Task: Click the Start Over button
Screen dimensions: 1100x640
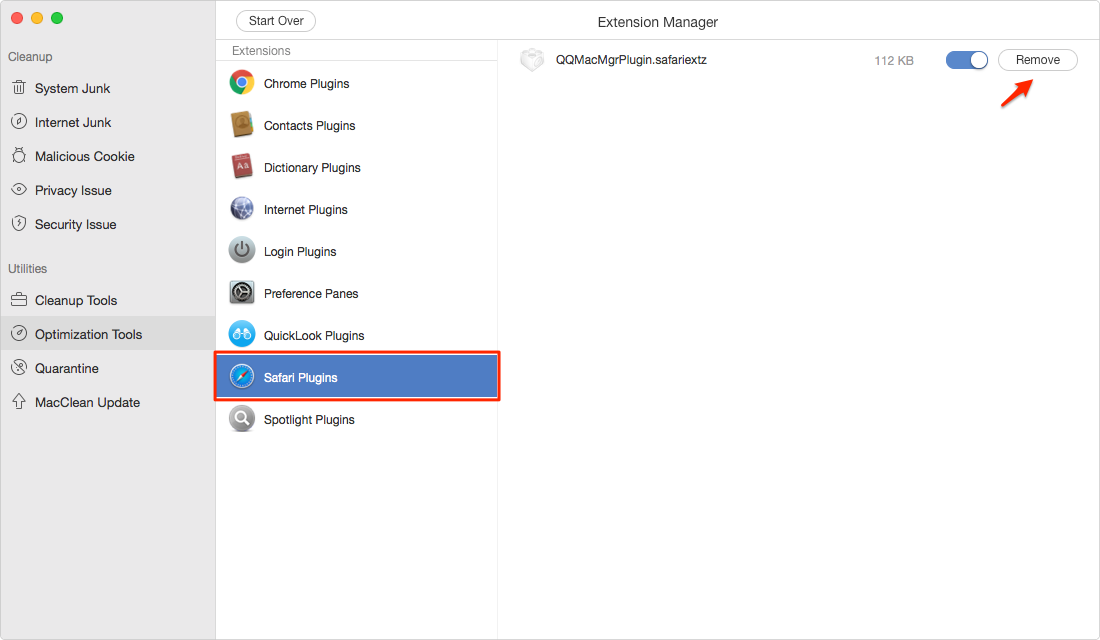Action: pyautogui.click(x=276, y=21)
